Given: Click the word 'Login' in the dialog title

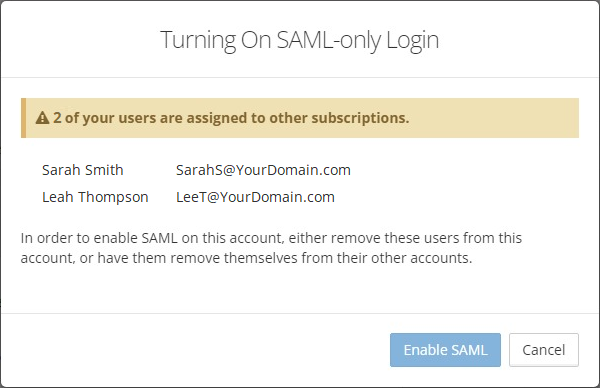Looking at the screenshot, I should click(x=412, y=41).
